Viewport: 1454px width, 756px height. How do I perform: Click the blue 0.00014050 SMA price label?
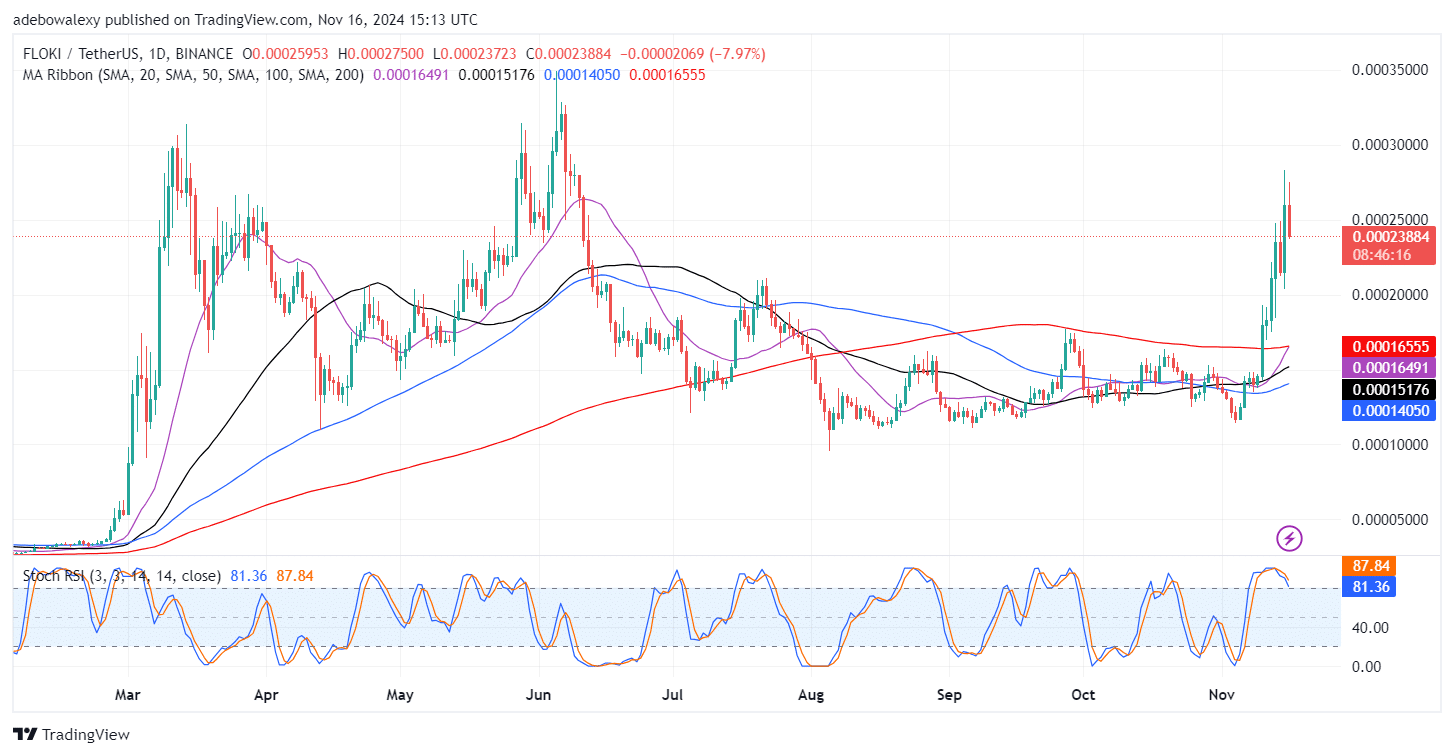(x=1390, y=412)
